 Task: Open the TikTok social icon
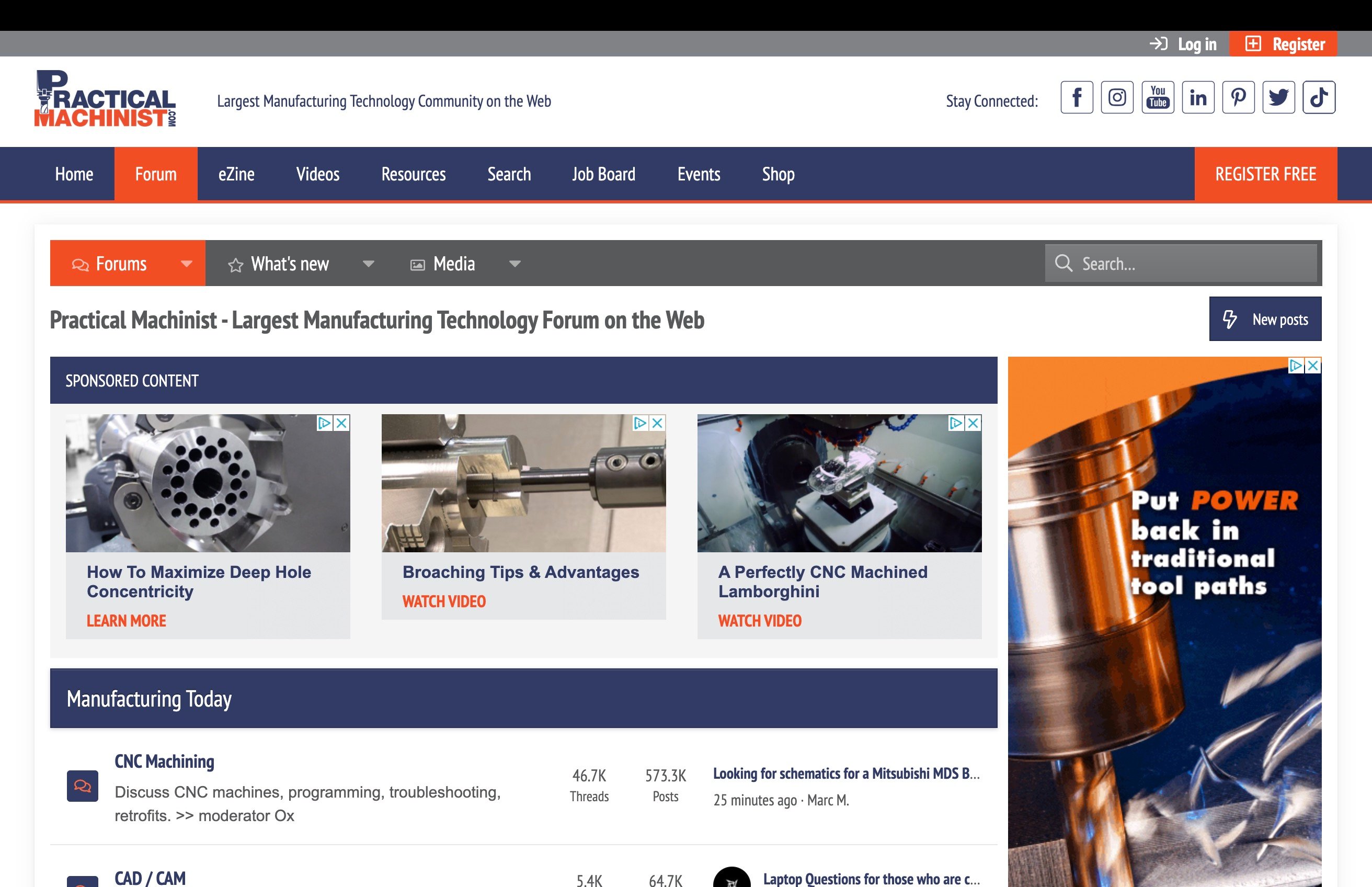pyautogui.click(x=1319, y=97)
